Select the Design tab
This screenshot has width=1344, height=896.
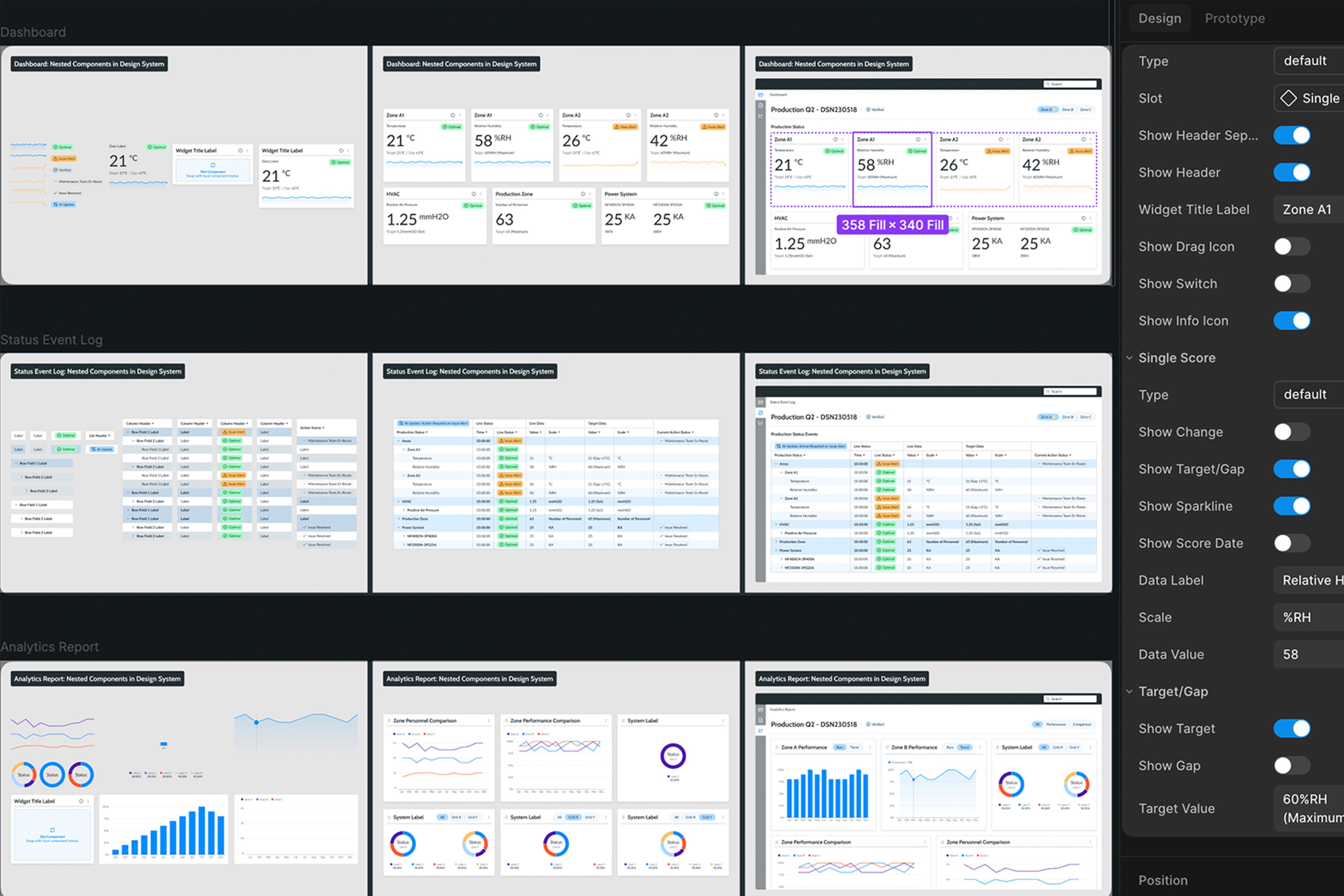pos(1160,18)
